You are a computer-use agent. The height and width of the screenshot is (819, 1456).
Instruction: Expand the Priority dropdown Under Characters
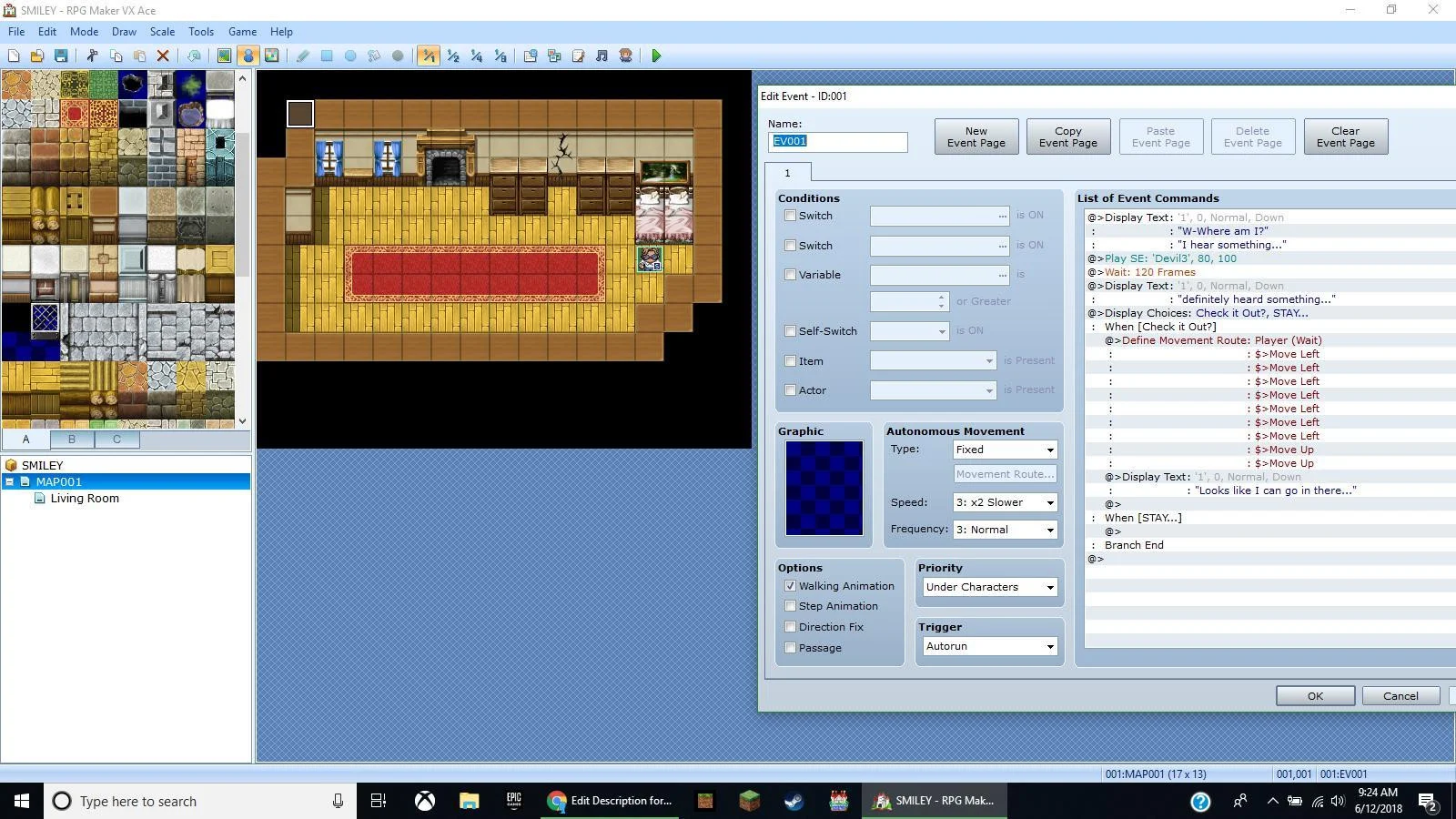click(990, 587)
